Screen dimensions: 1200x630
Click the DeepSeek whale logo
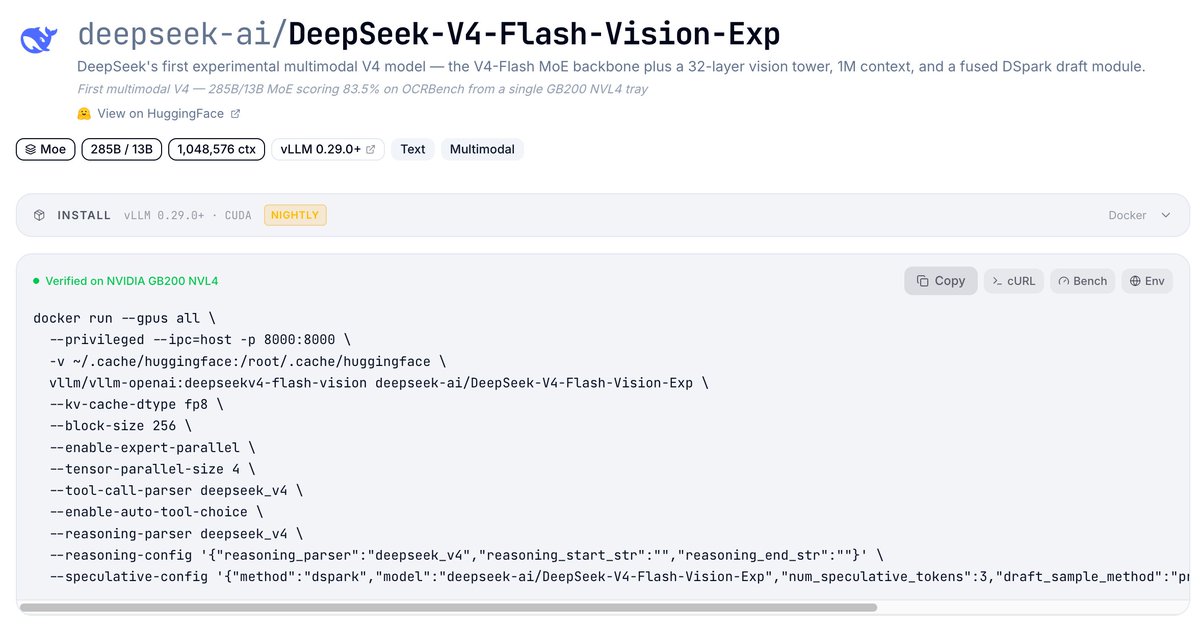pyautogui.click(x=40, y=38)
